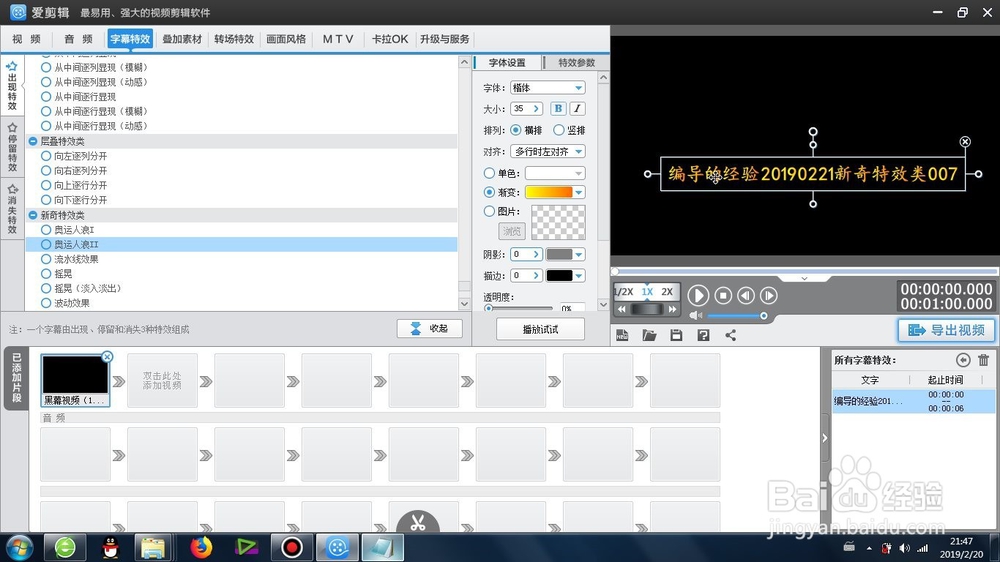Click the 播放试试 preview button
The image size is (1000, 562).
pyautogui.click(x=540, y=329)
